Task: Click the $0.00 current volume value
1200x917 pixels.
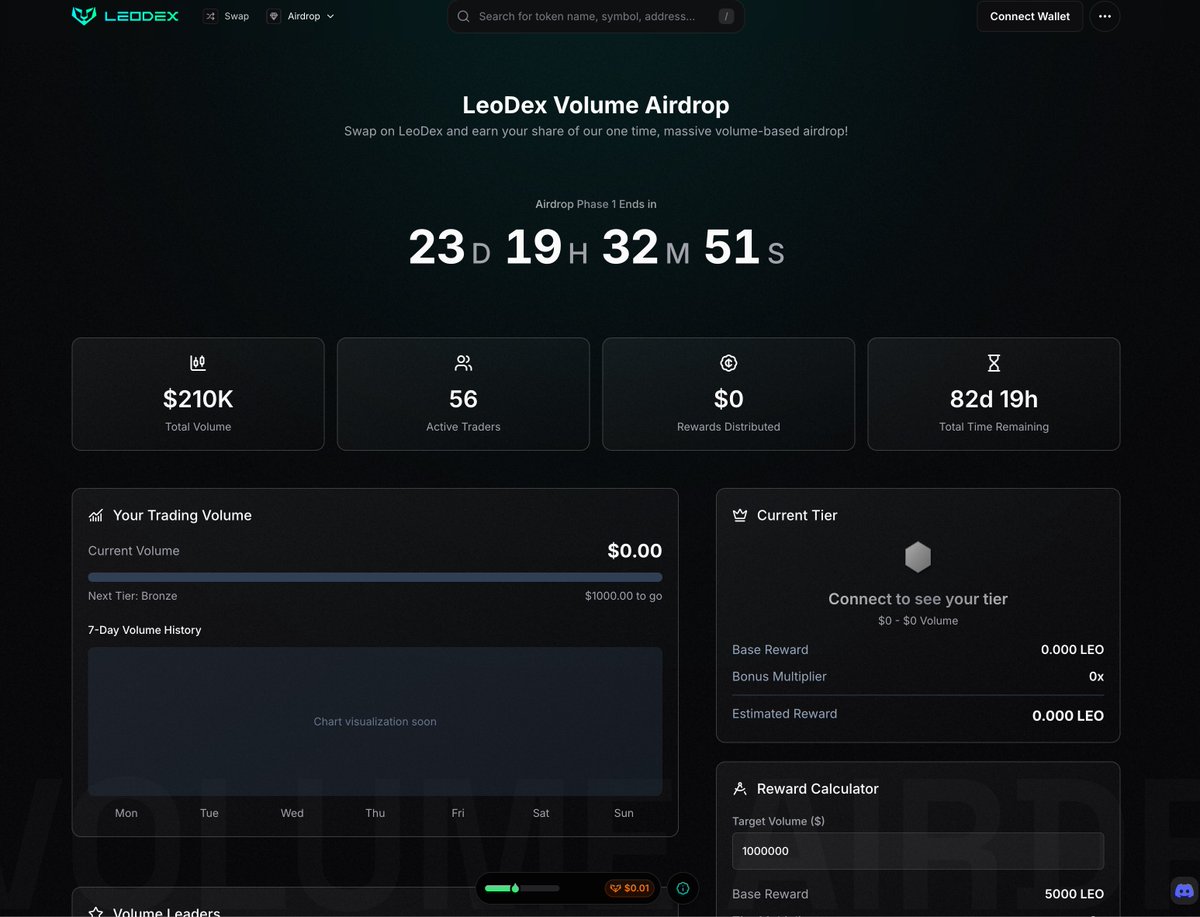Action: point(635,551)
